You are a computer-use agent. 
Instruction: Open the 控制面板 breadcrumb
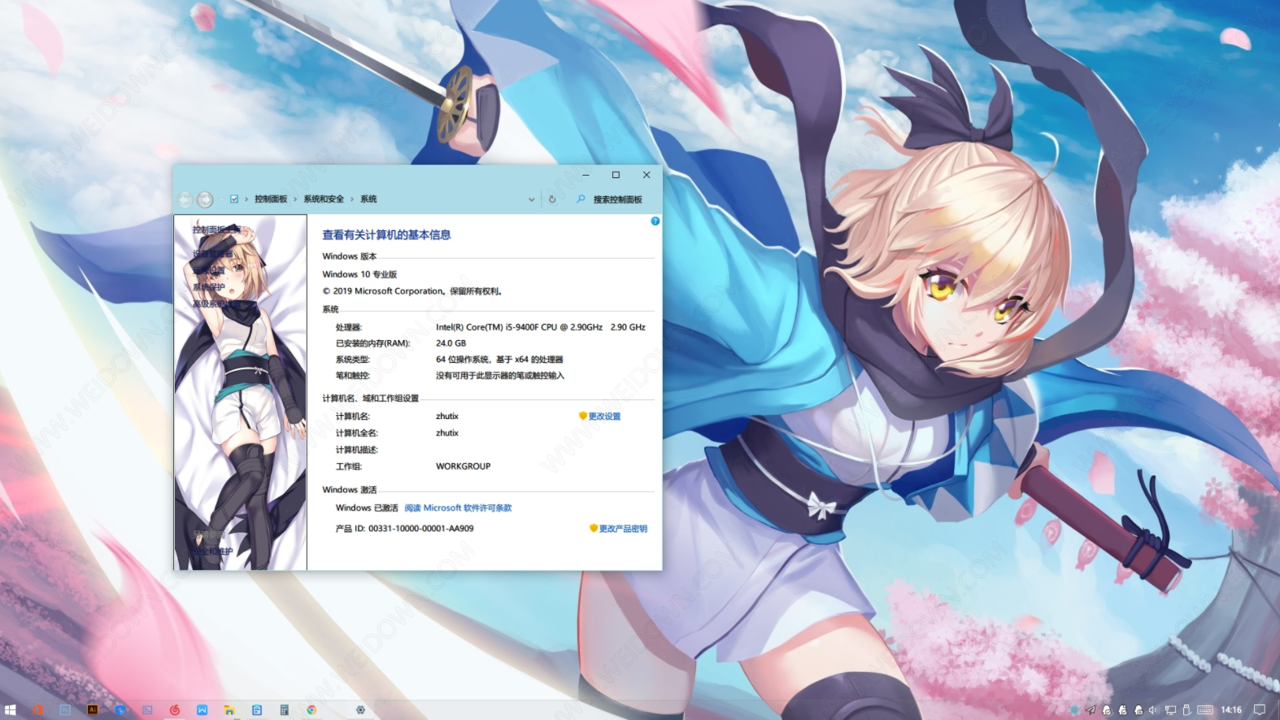coord(271,199)
